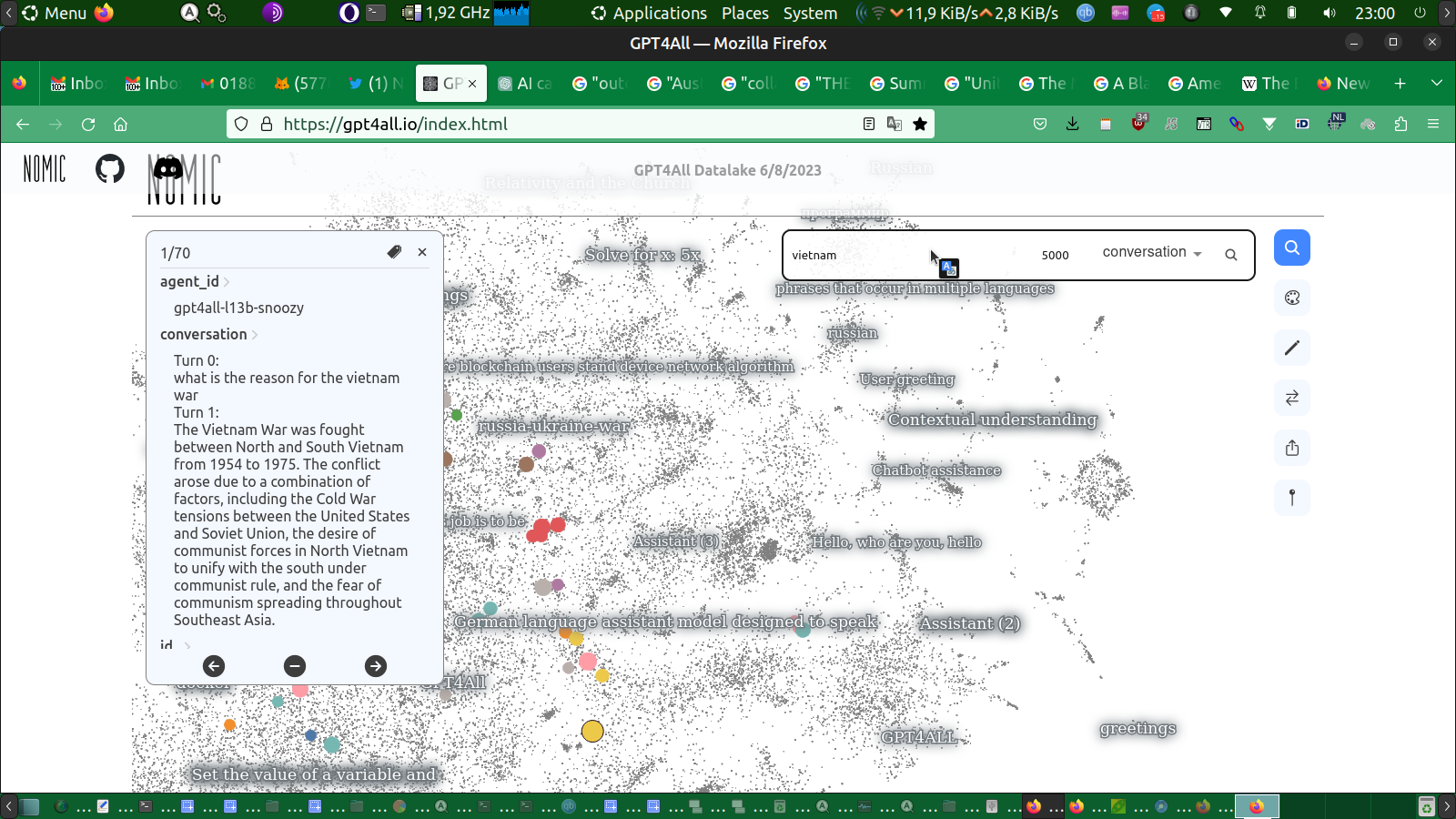
Task: Click the 'Chatbot assistance' map label
Action: [936, 470]
